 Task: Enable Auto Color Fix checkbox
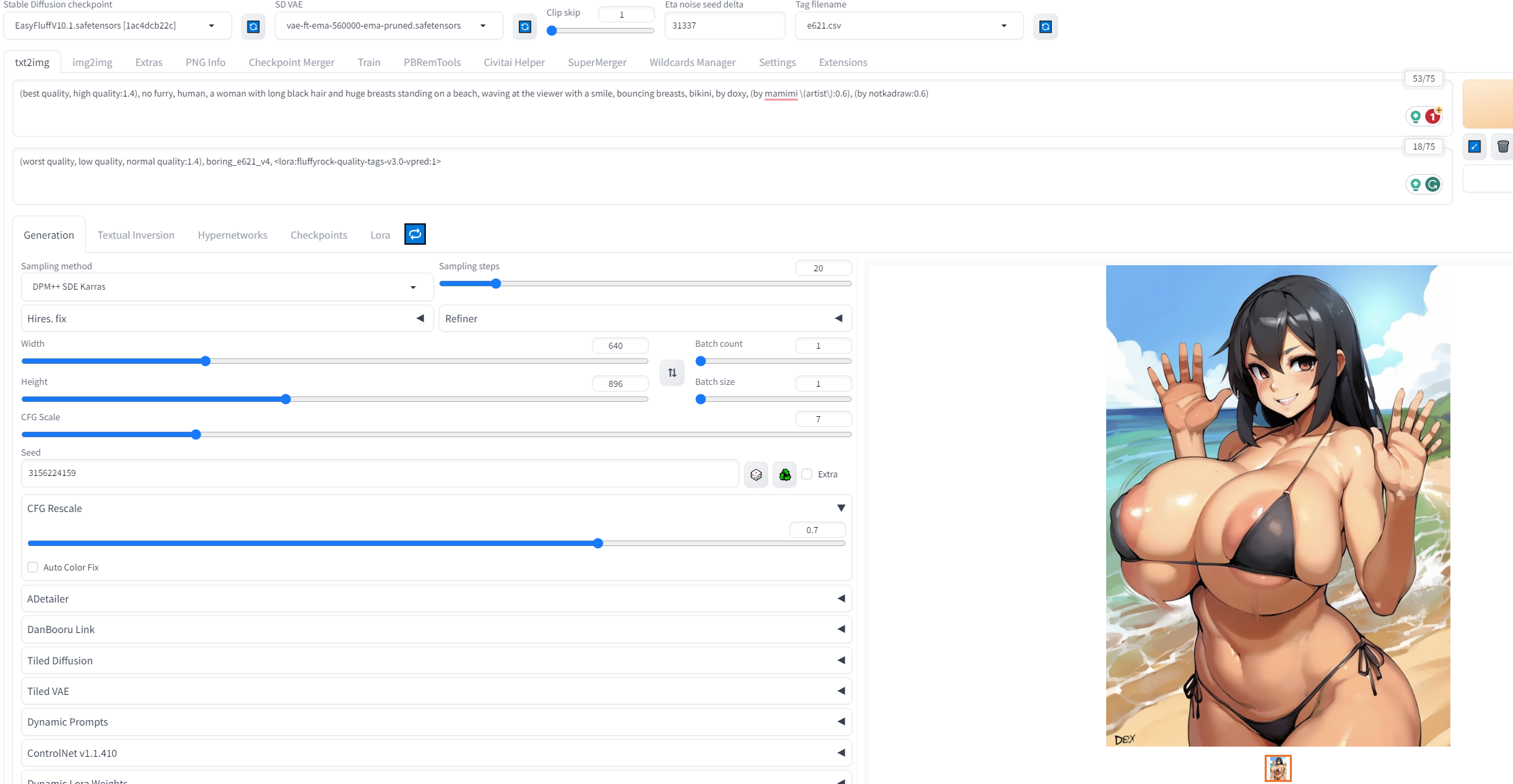33,567
